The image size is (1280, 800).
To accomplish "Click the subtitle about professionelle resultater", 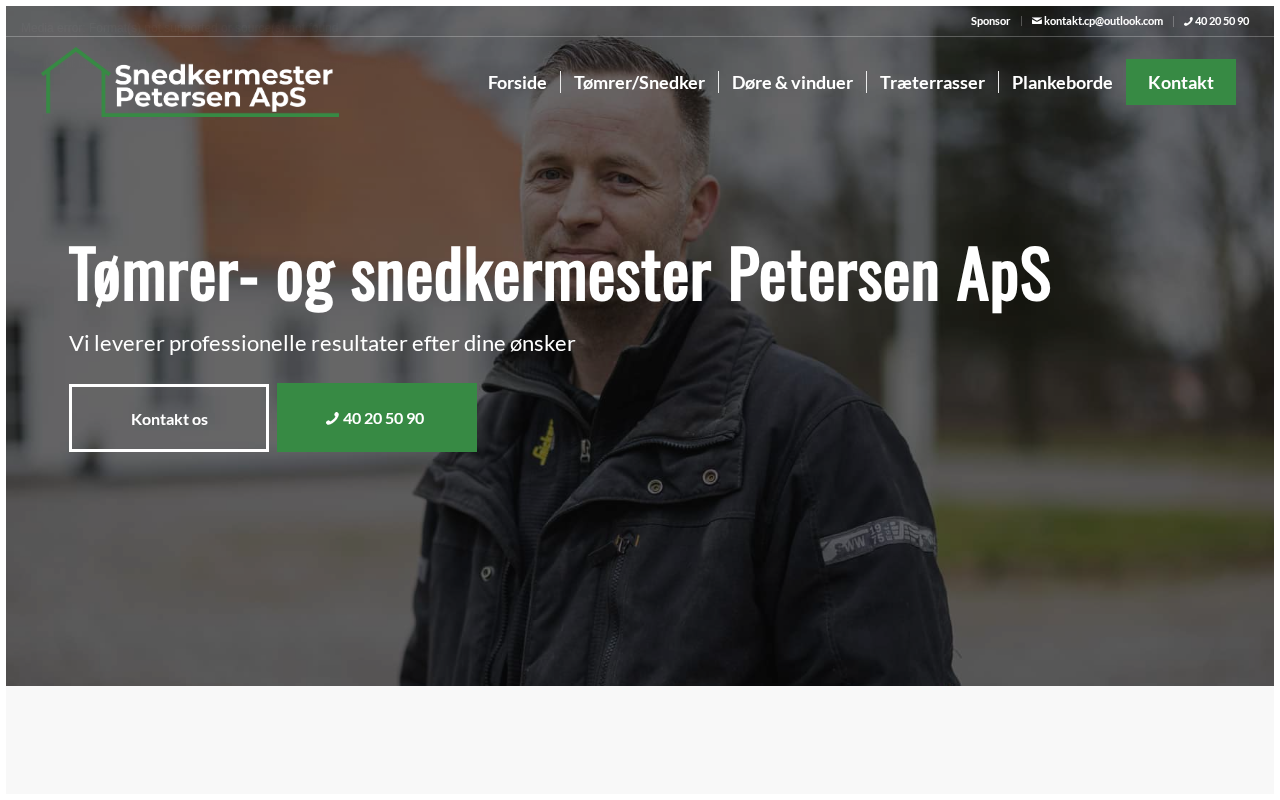I will click(x=322, y=344).
